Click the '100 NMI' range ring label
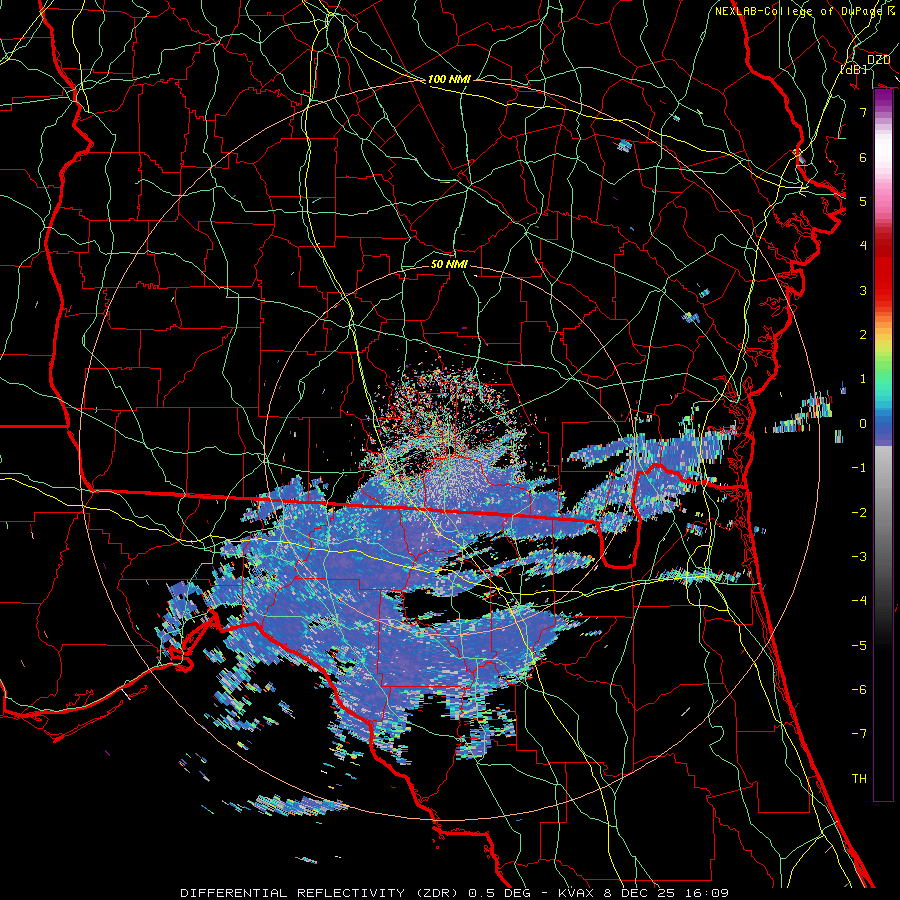The width and height of the screenshot is (900, 900). pos(449,79)
